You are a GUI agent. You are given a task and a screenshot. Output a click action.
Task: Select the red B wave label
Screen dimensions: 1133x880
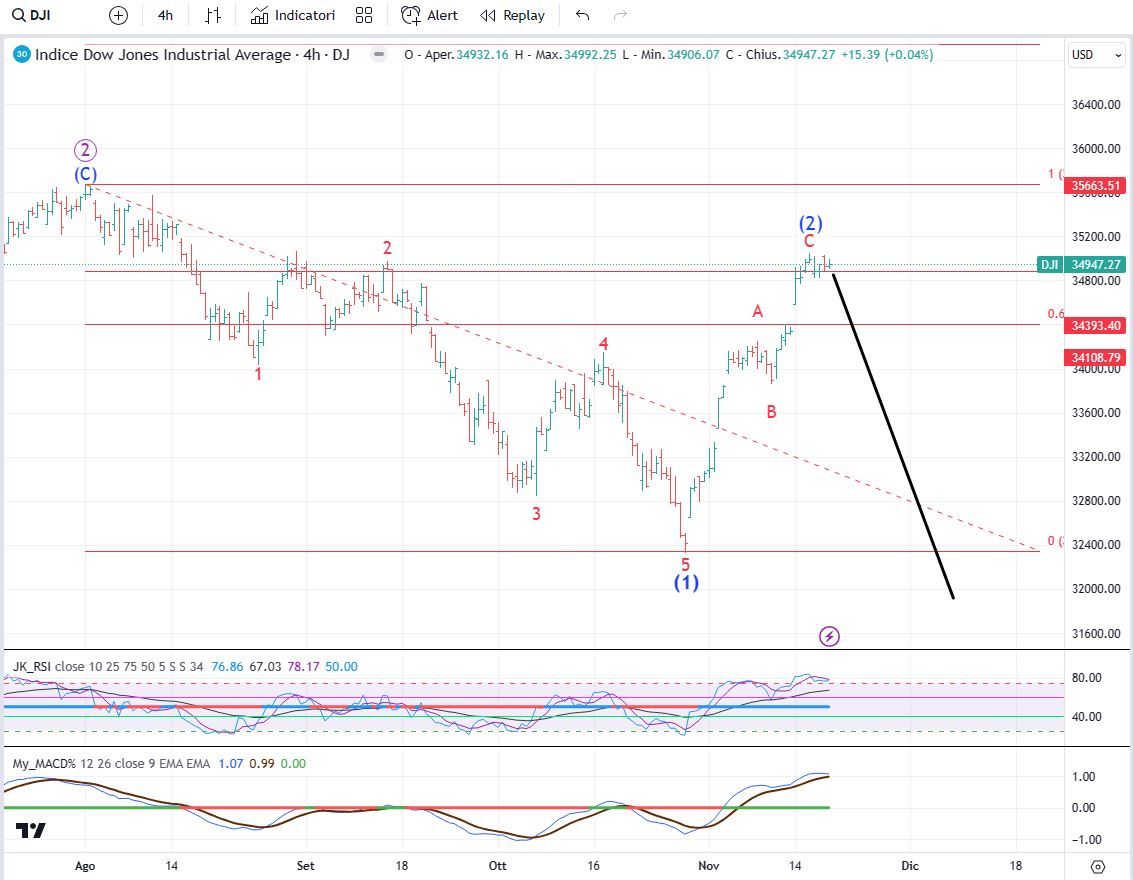772,412
